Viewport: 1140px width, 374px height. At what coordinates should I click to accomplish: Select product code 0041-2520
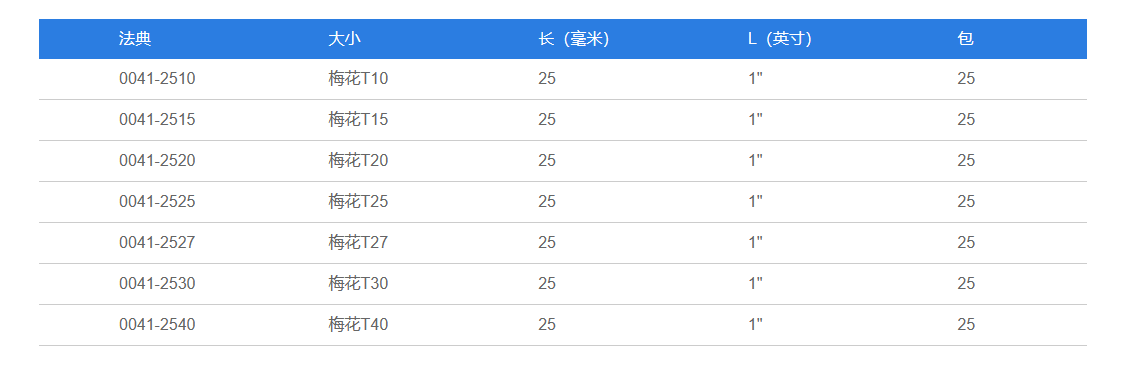157,160
